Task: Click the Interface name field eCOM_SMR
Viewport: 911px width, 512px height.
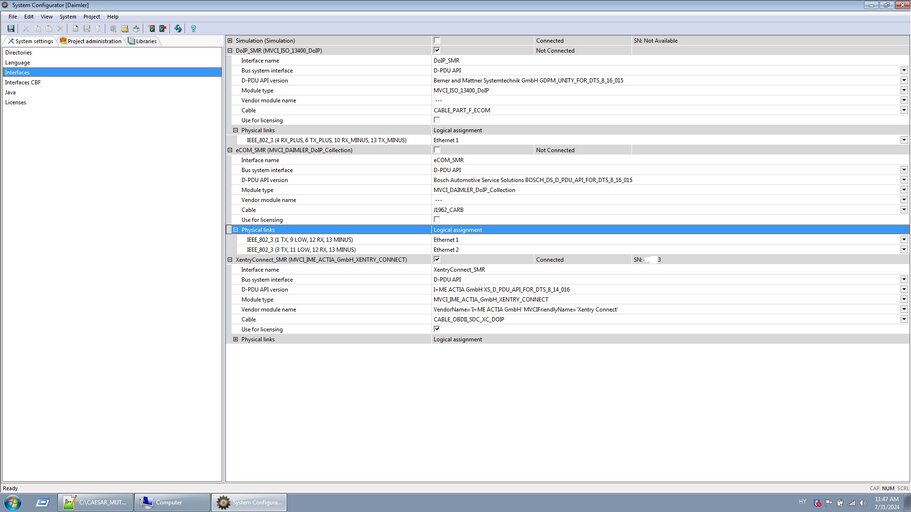Action: pos(670,160)
